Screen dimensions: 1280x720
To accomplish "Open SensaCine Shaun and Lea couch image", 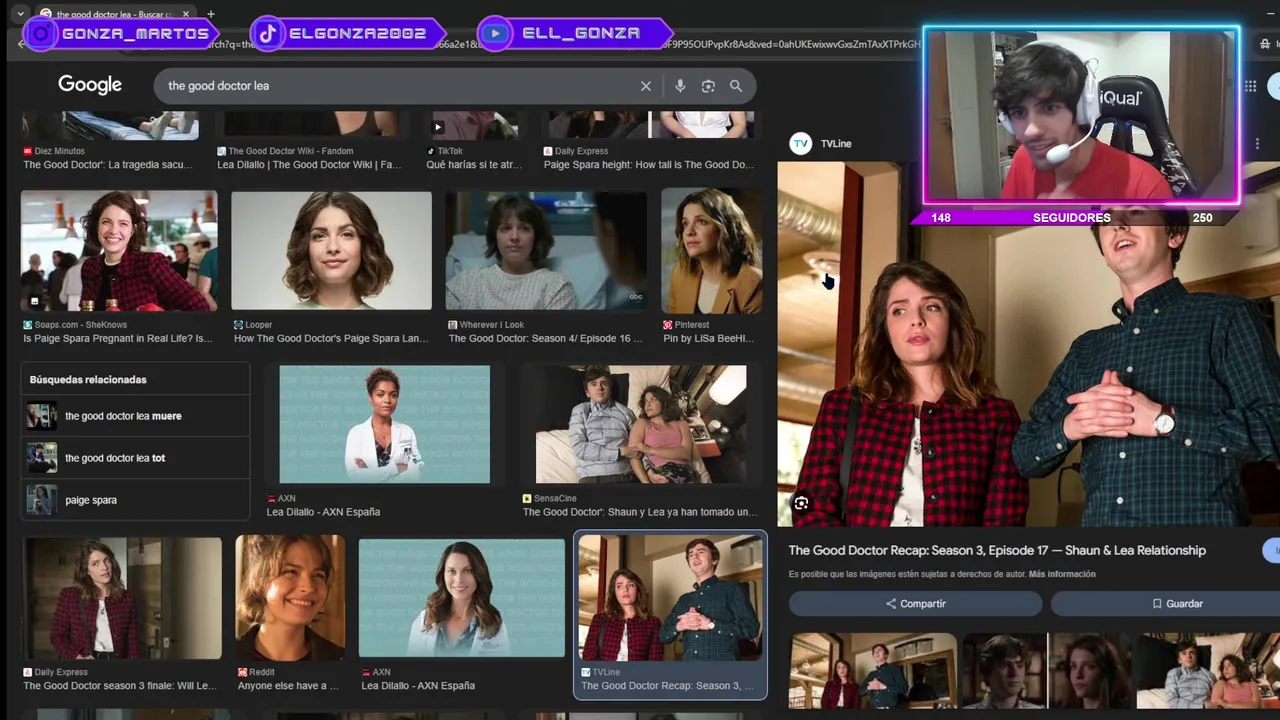I will (x=641, y=424).
